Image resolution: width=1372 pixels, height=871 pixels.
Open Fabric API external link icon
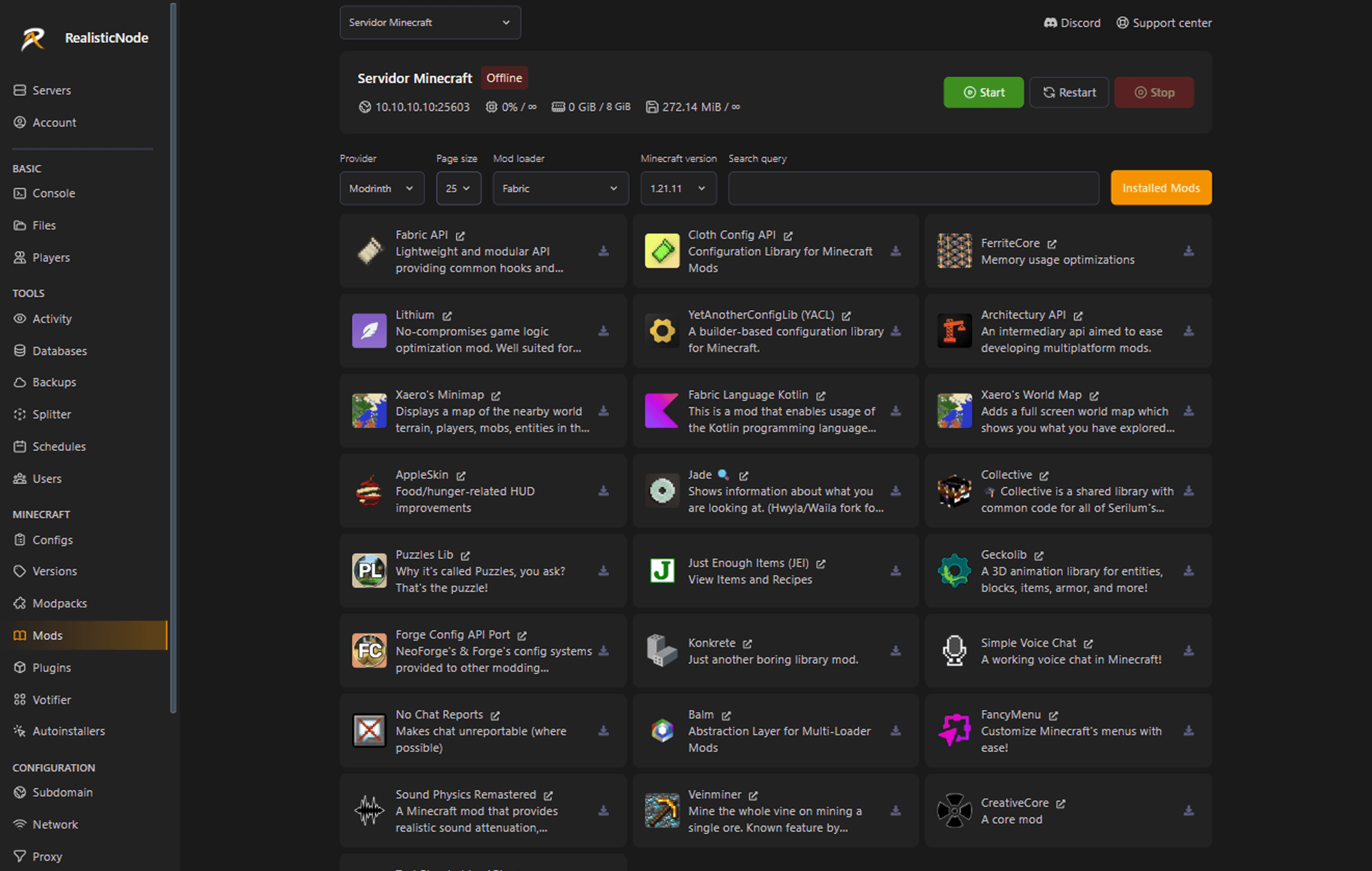coord(460,236)
